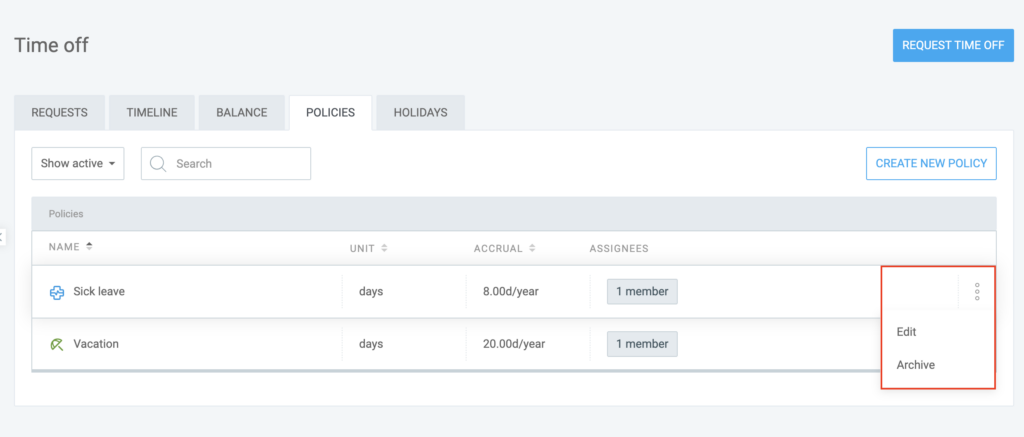Expand sidebar using left edge chevron
Viewport: 1024px width, 437px height.
[2, 236]
